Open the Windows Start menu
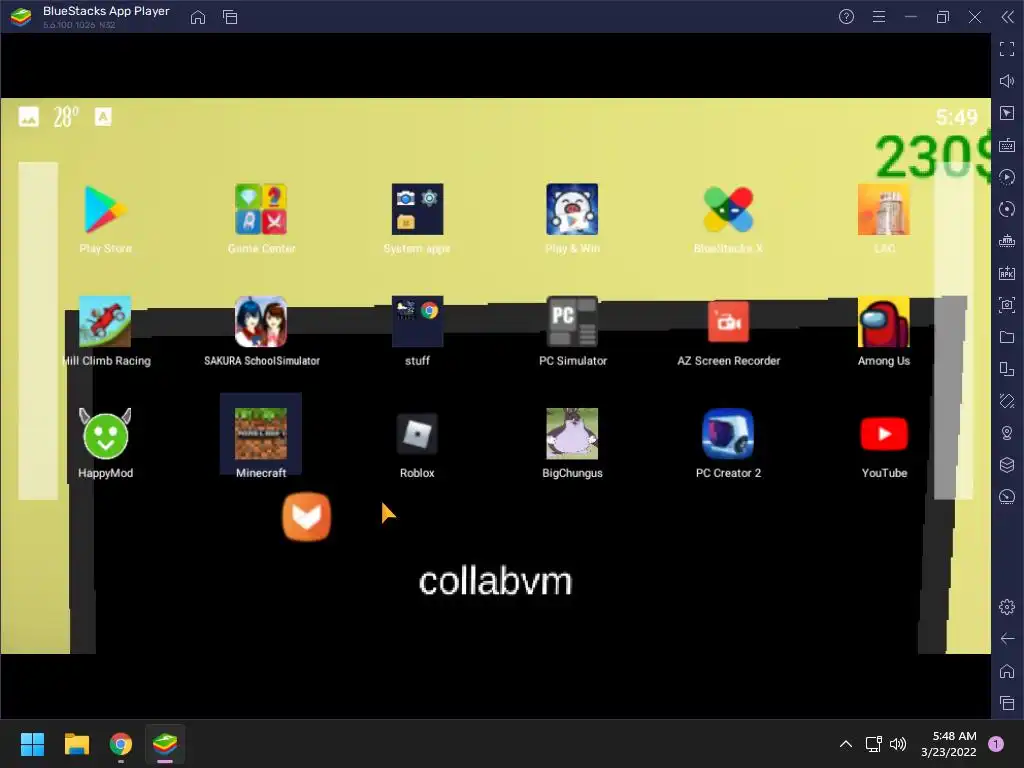 [x=32, y=744]
